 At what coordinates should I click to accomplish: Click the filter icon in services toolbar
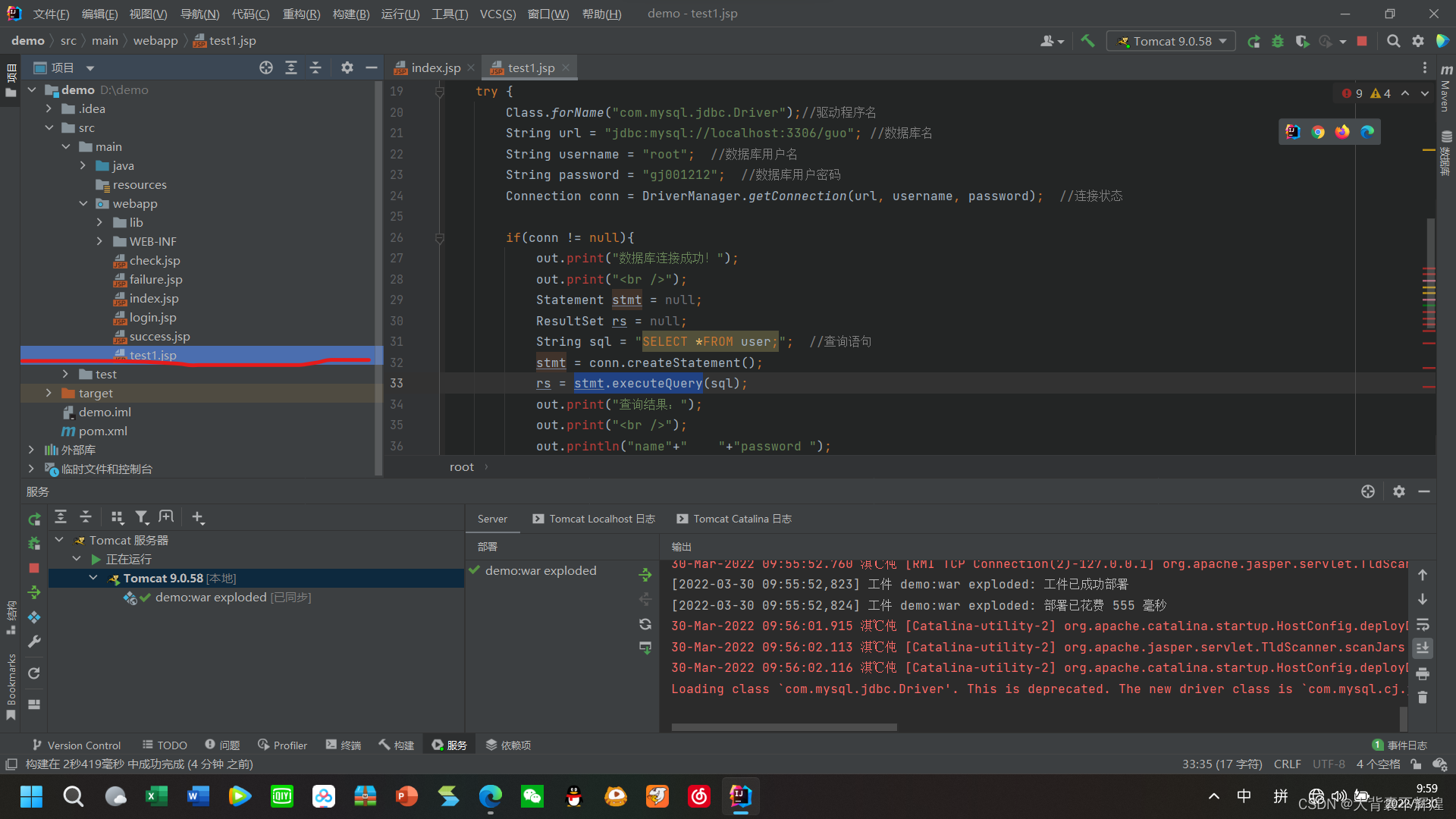point(141,517)
